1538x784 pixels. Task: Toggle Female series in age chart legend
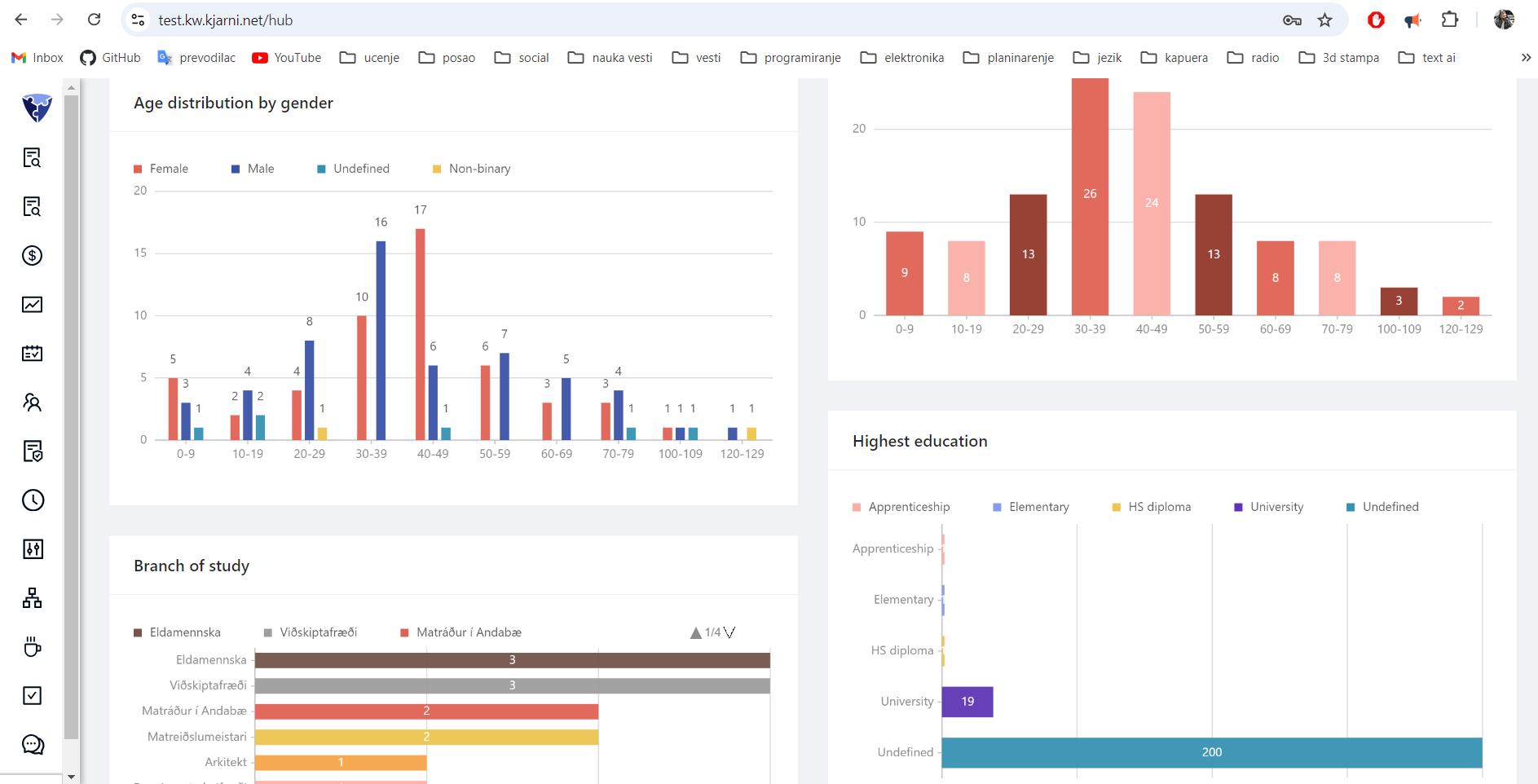pos(161,169)
